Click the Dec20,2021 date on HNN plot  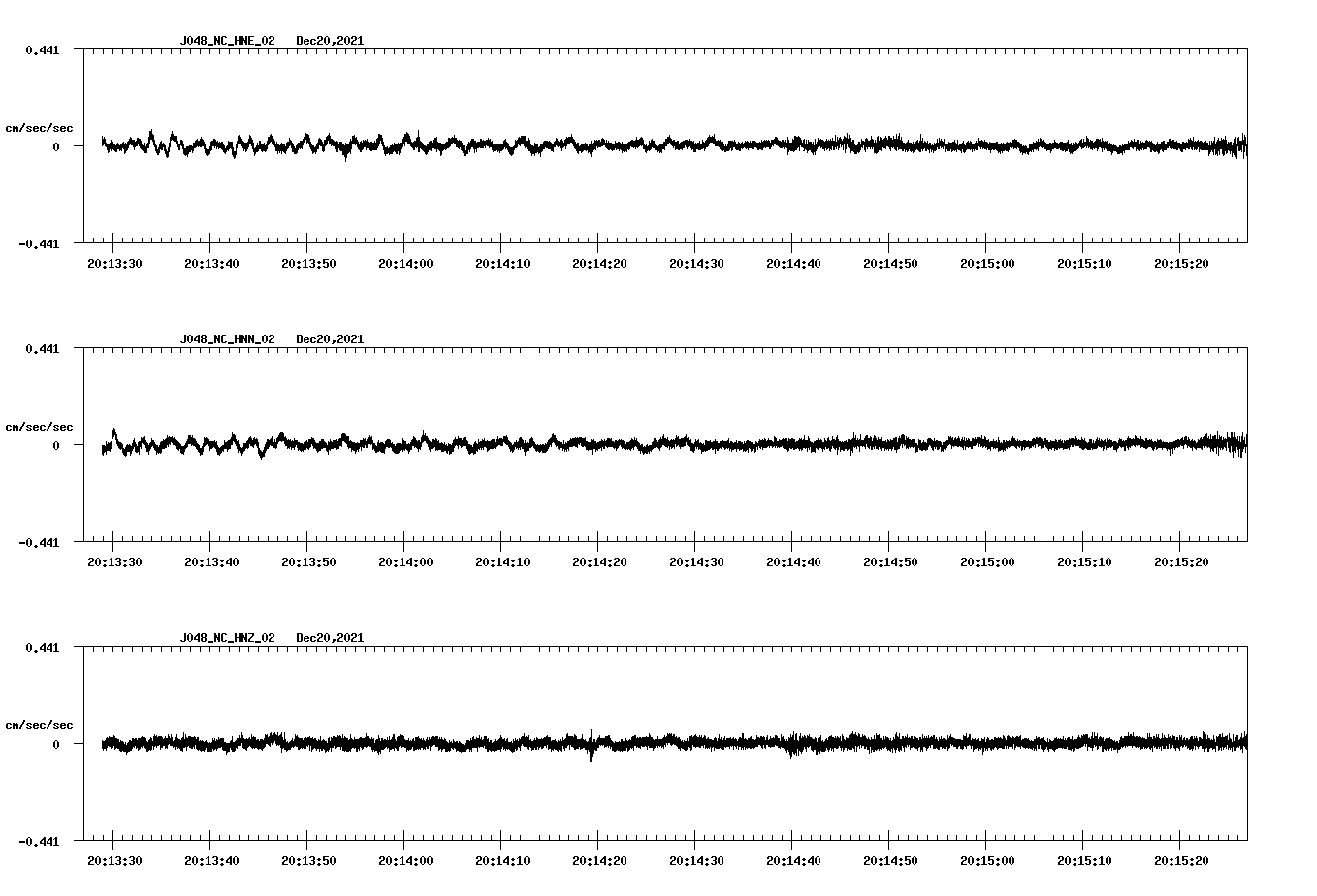[x=330, y=339]
